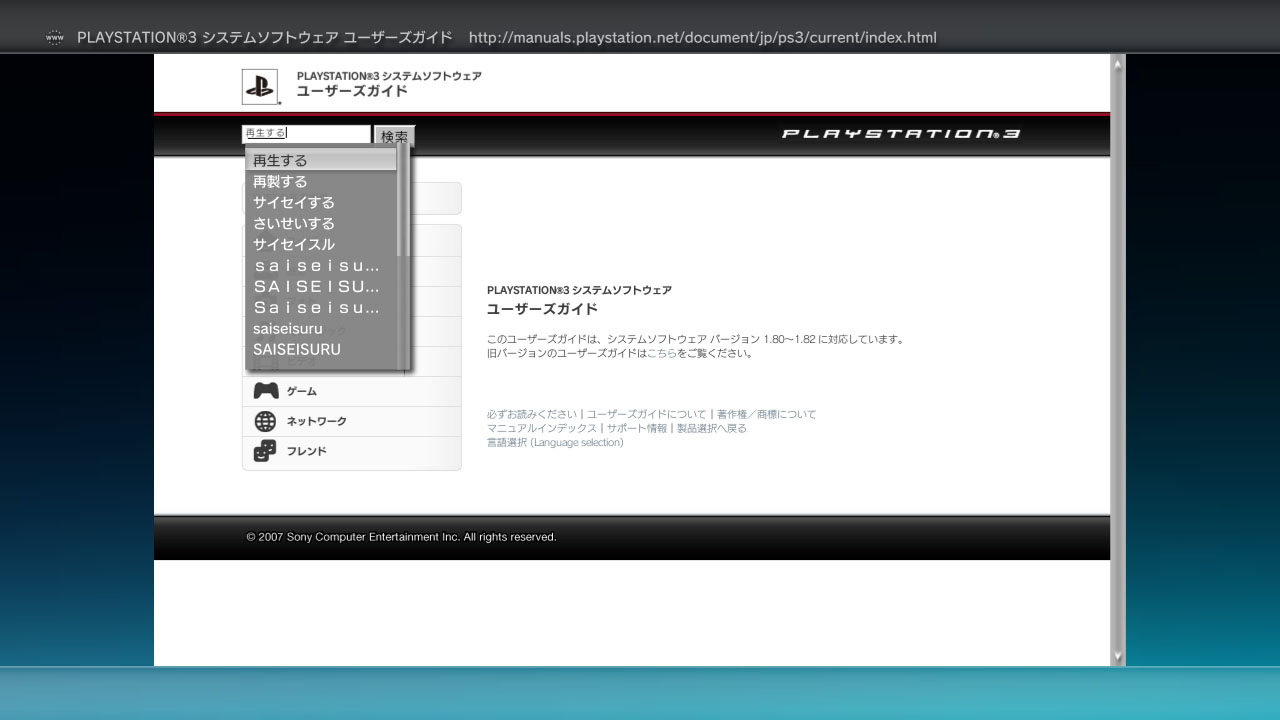This screenshot has width=1280, height=720.
Task: Click the www browser icon in title bar
Action: [55, 38]
